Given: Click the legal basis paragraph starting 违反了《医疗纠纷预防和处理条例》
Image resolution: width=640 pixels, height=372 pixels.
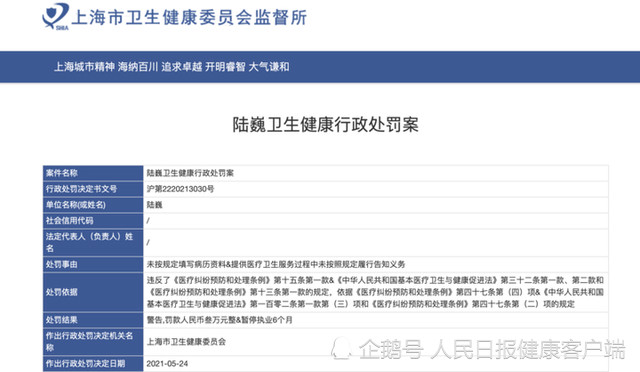Looking at the screenshot, I should tap(375, 292).
